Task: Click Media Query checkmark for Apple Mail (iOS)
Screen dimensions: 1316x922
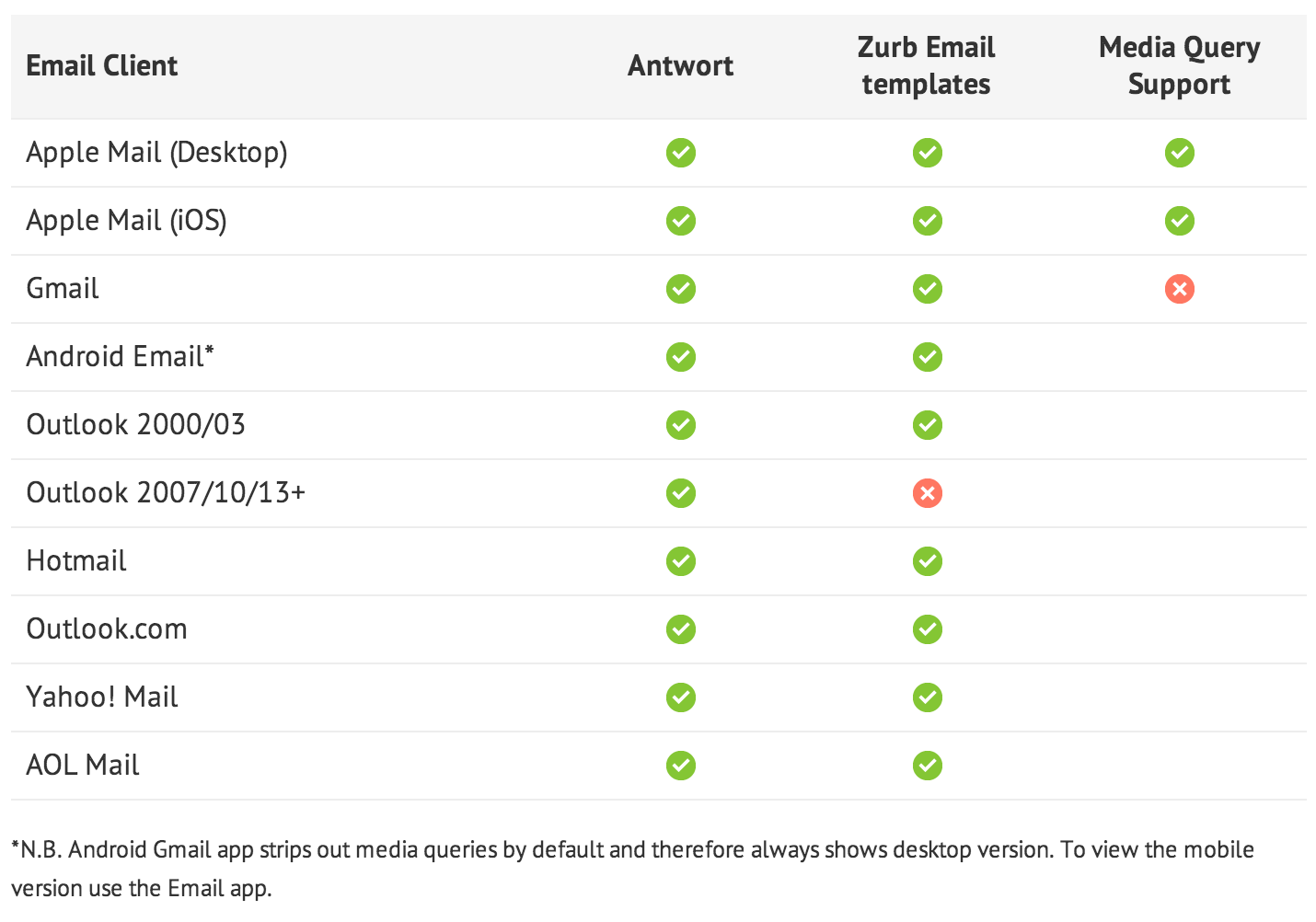Action: [1179, 221]
